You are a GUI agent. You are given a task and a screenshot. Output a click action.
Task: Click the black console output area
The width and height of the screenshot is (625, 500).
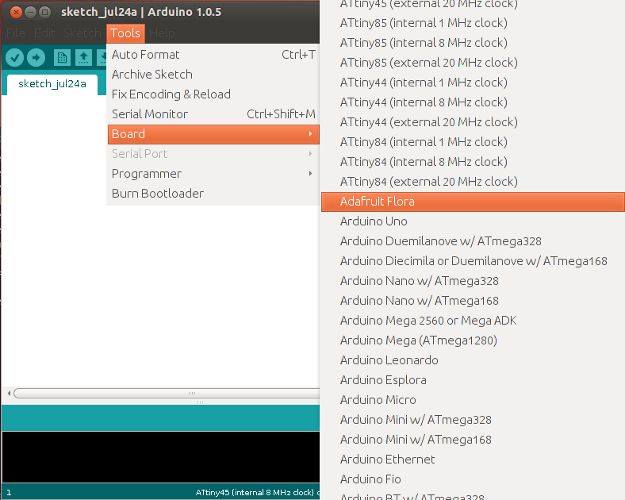[x=161, y=457]
